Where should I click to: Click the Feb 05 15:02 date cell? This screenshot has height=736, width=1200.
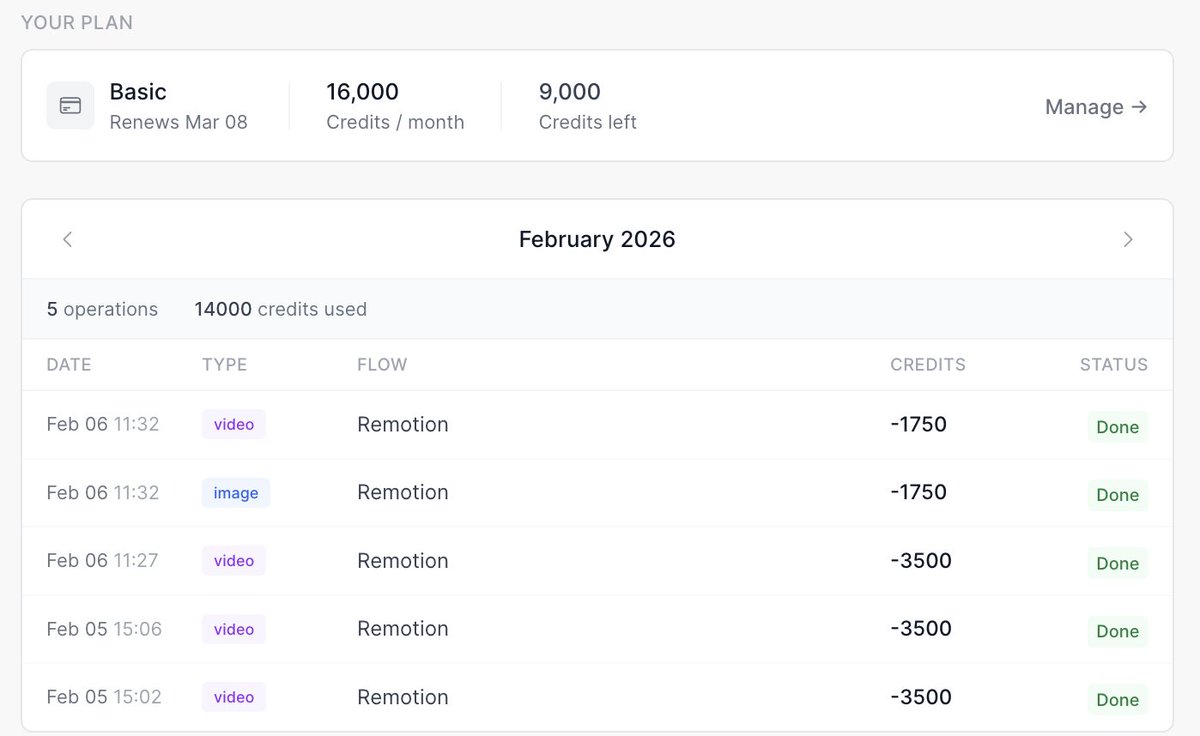pos(104,697)
